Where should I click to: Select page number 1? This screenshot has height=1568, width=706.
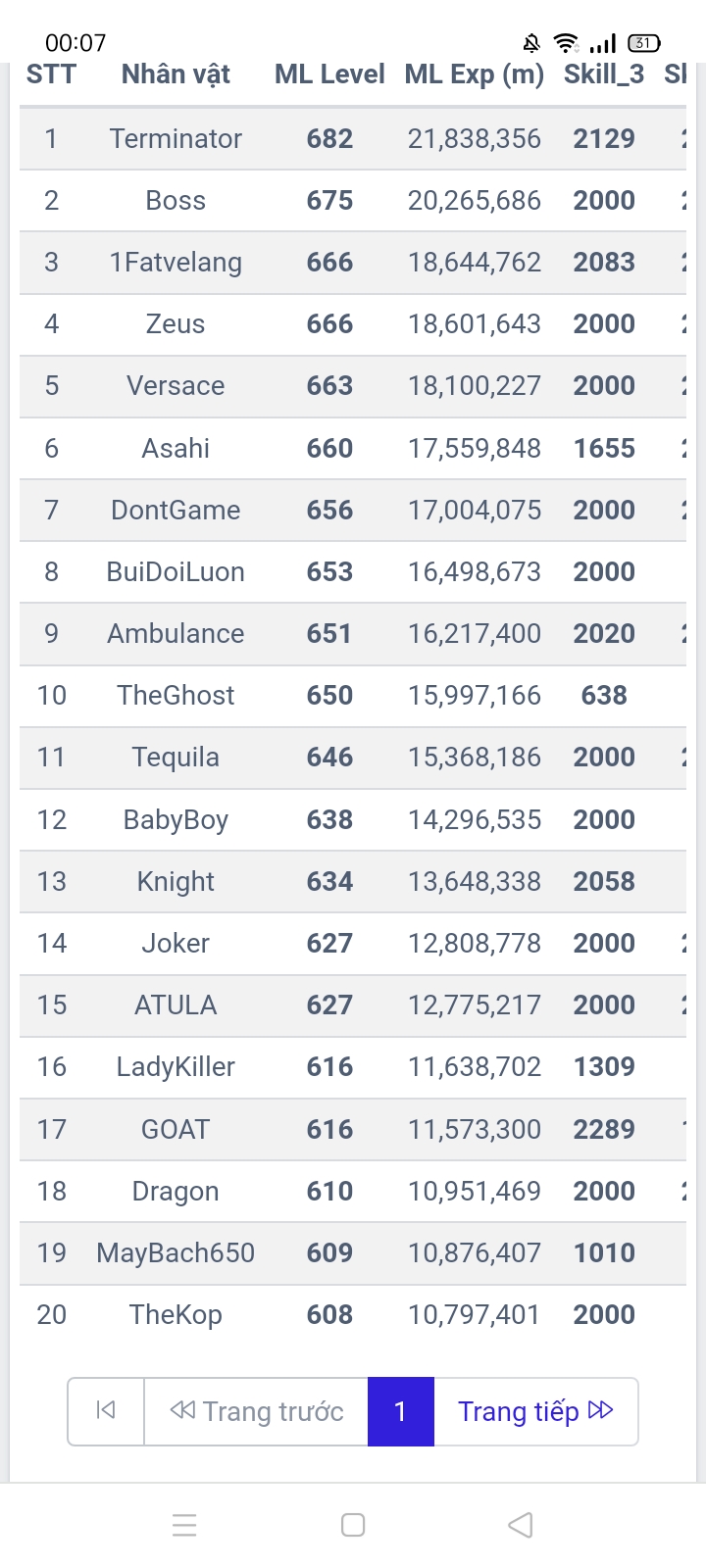(400, 1411)
